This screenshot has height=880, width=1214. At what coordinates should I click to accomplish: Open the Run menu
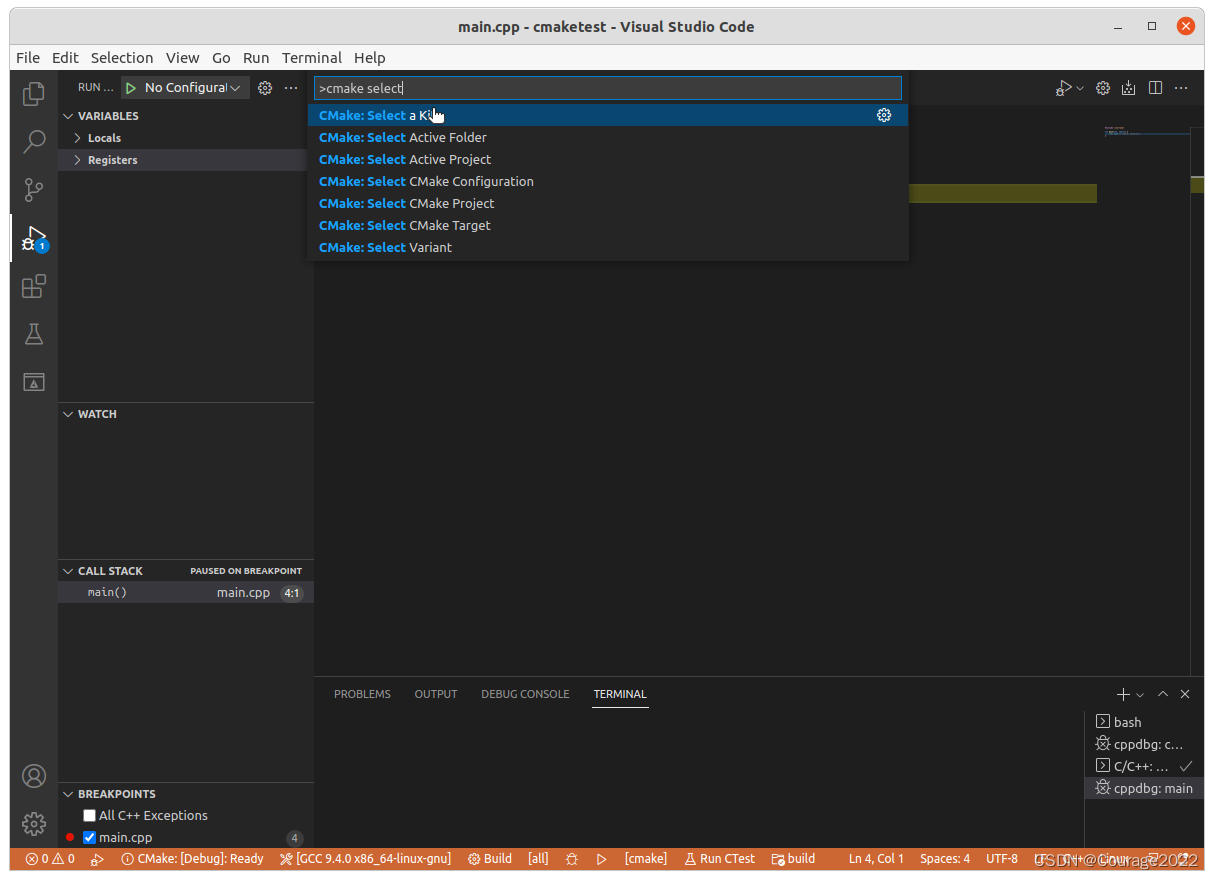click(256, 58)
